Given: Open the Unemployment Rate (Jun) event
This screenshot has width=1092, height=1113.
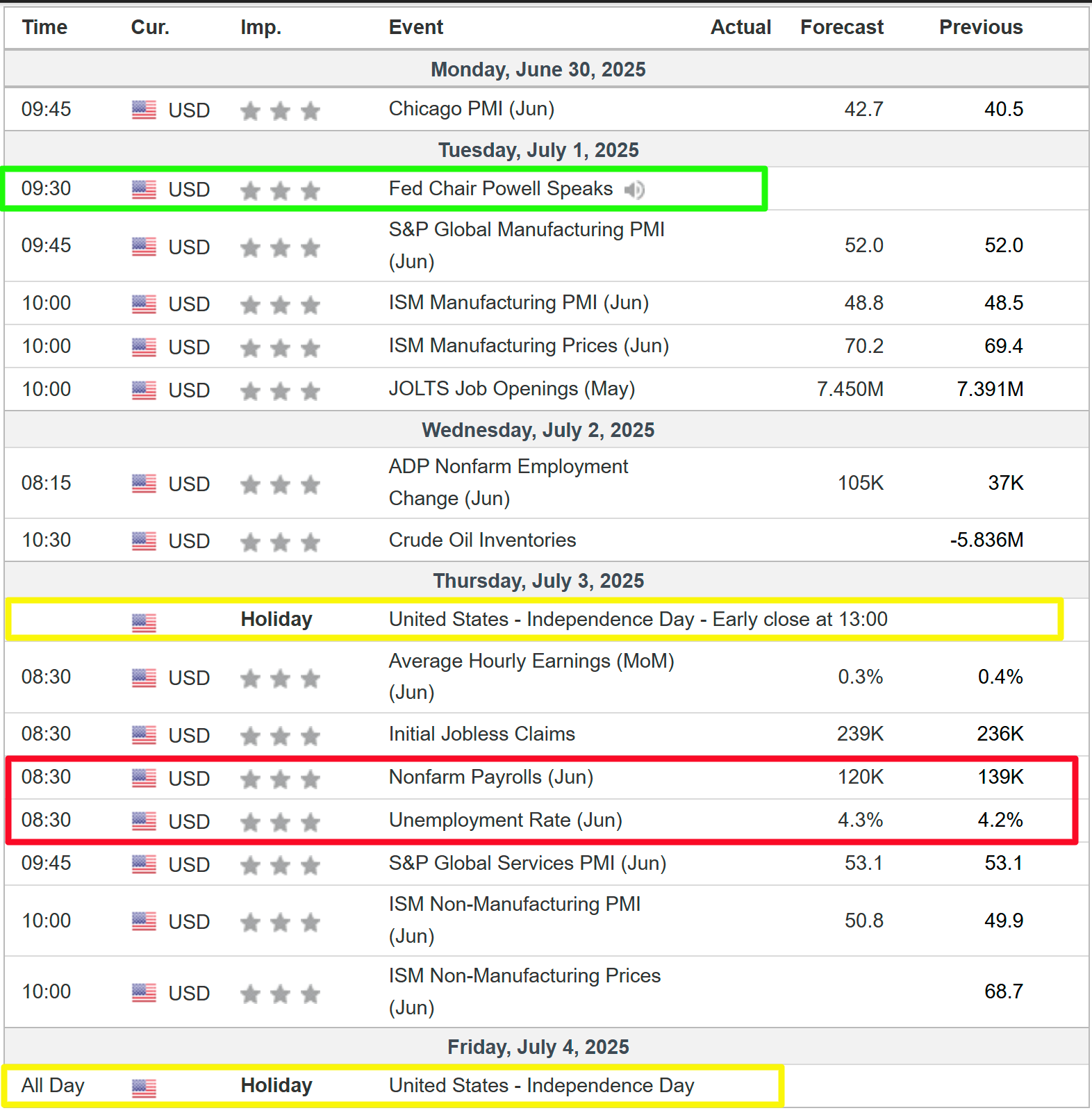Looking at the screenshot, I should click(x=506, y=820).
